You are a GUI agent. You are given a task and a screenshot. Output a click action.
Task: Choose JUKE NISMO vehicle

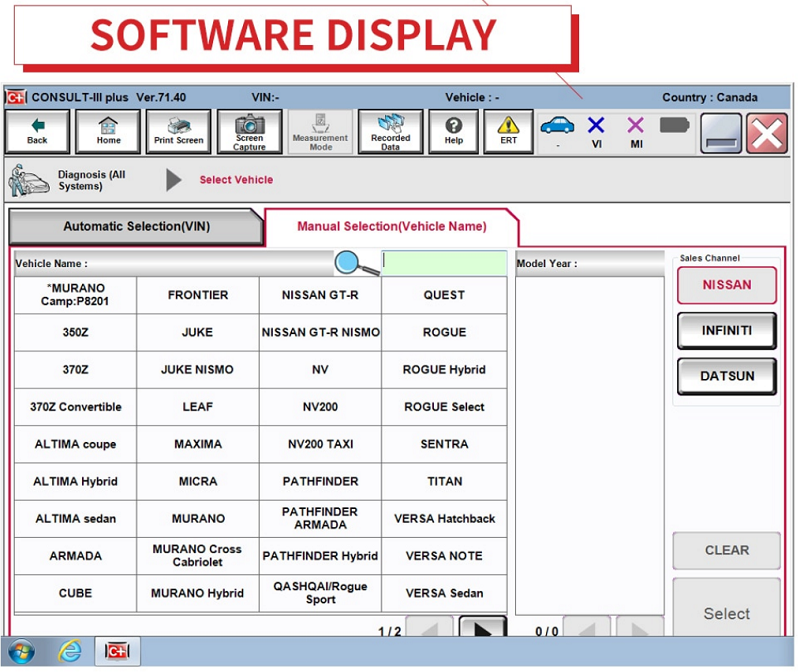point(198,369)
